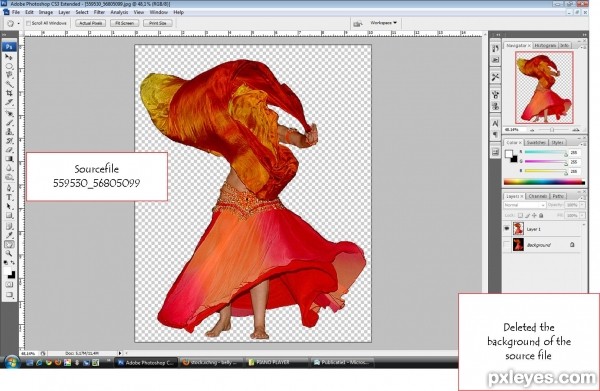The height and width of the screenshot is (391, 600).
Task: Select the Path Selection tool
Action: pyautogui.click(x=9, y=207)
